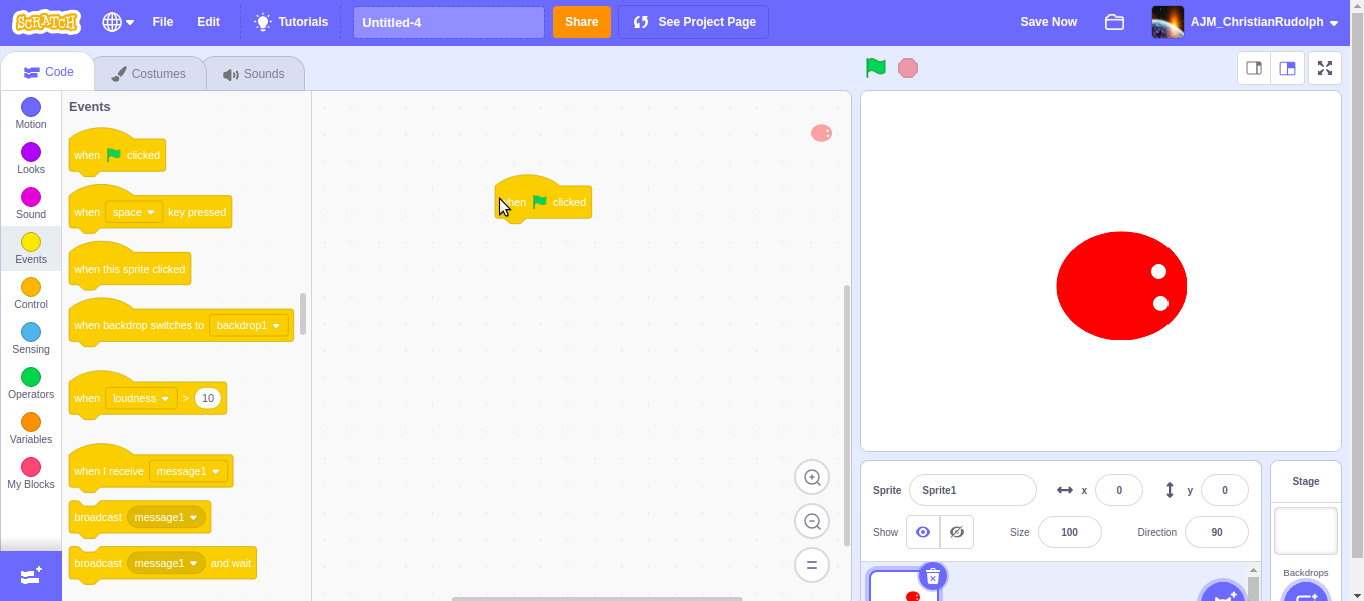The height and width of the screenshot is (601, 1364).
Task: Switch to small stage layout
Action: click(1254, 68)
